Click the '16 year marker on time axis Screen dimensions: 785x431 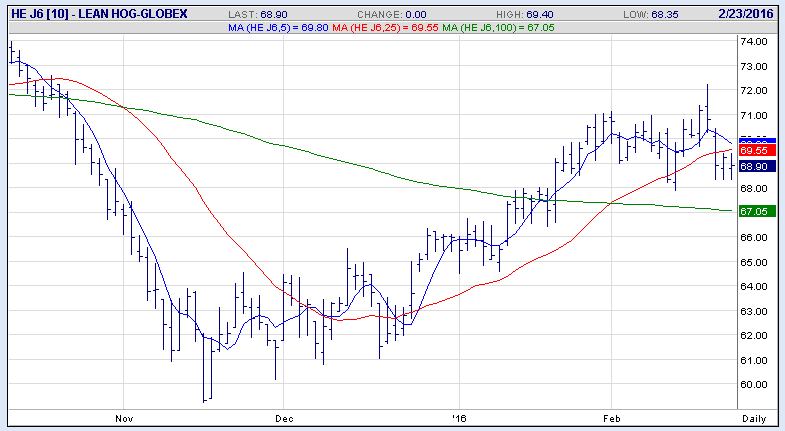(x=459, y=417)
